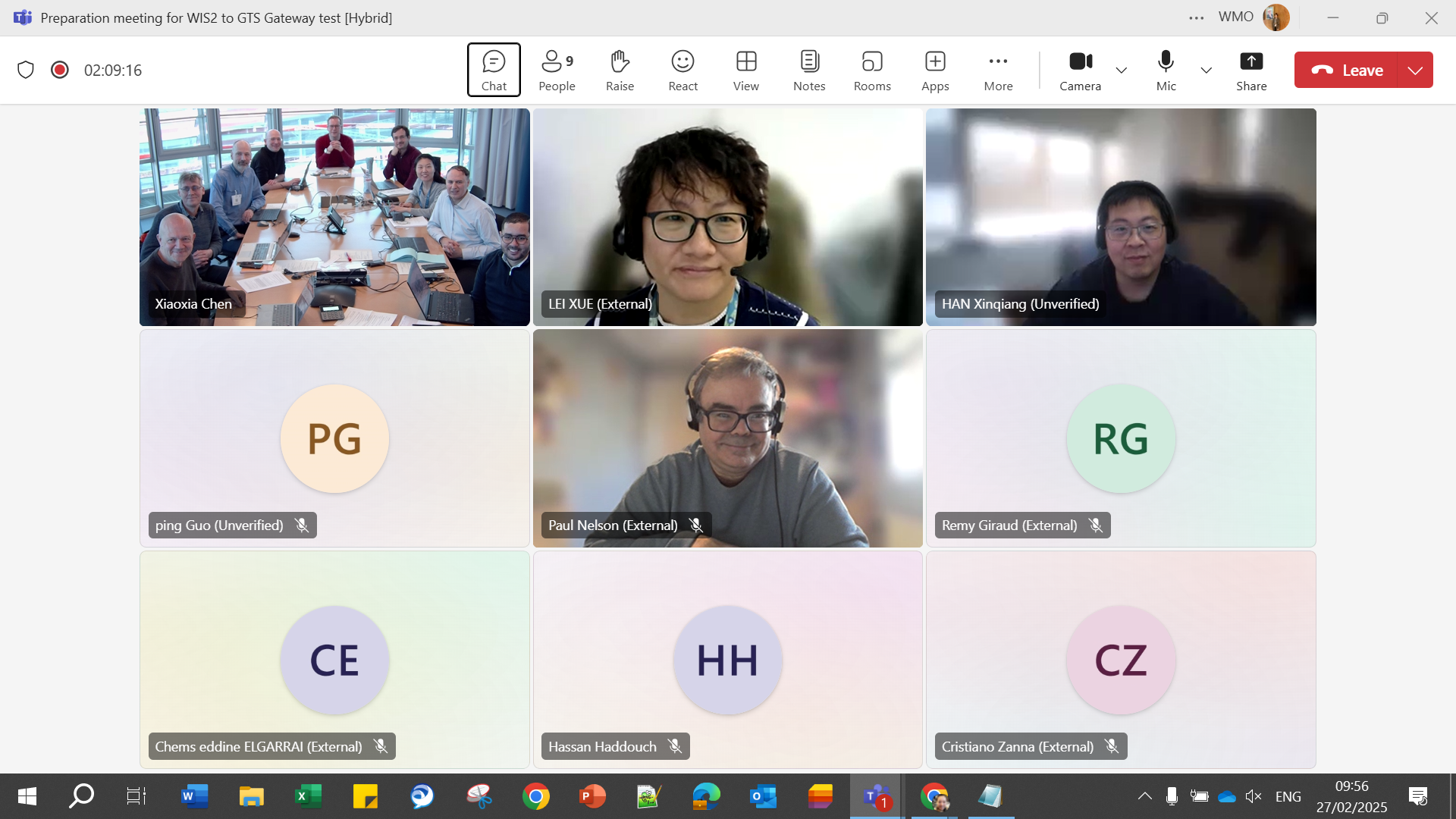Expand the Leave options chevron
Viewport: 1456px width, 819px height.
[1415, 70]
